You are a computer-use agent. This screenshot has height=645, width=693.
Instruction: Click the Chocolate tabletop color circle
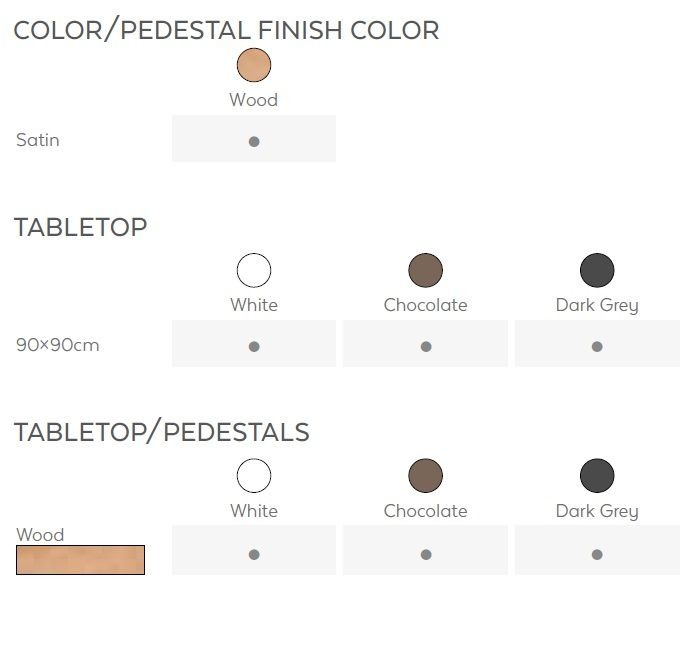point(425,270)
